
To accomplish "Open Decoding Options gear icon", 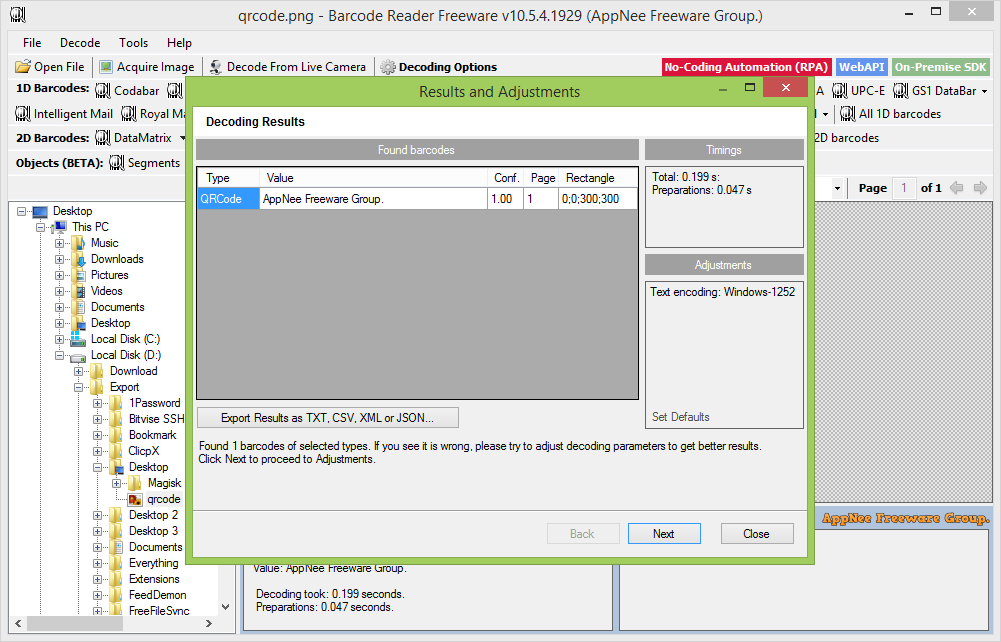I will click(x=388, y=66).
